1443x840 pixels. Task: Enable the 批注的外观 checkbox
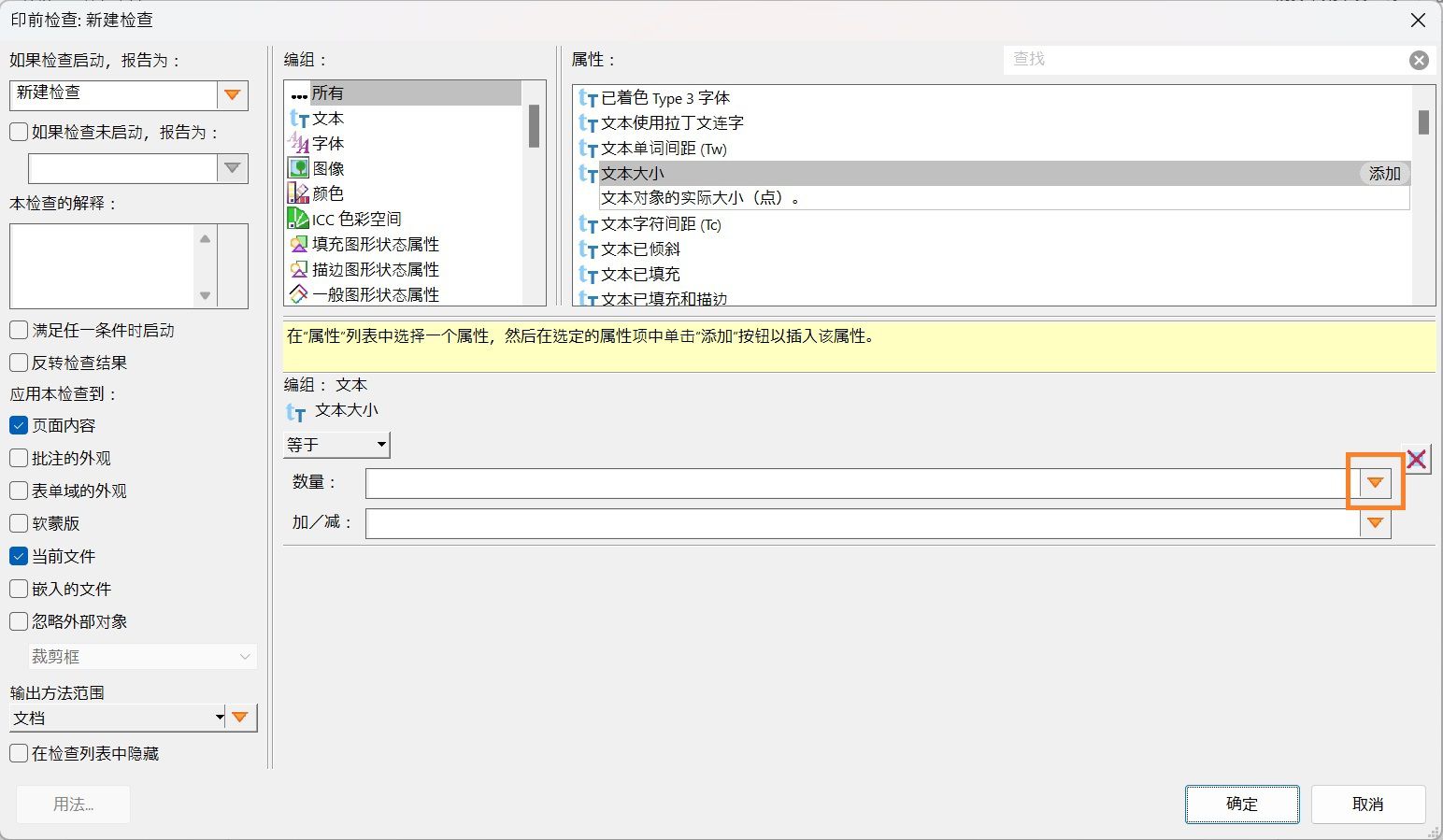click(18, 458)
